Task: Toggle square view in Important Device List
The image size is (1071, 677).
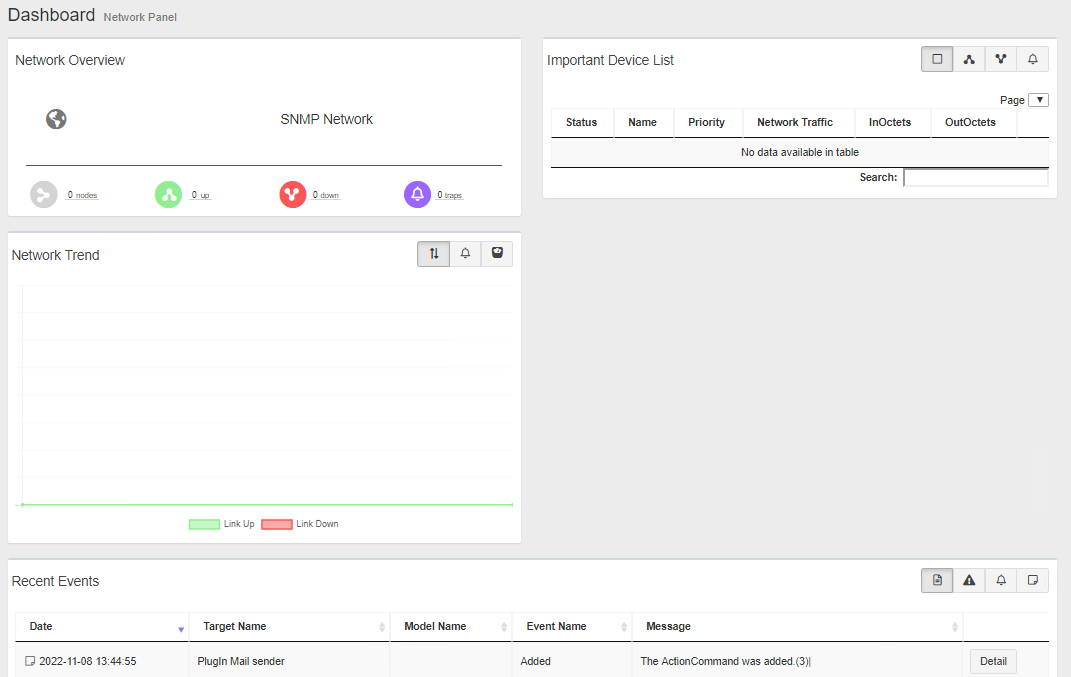Action: [937, 59]
